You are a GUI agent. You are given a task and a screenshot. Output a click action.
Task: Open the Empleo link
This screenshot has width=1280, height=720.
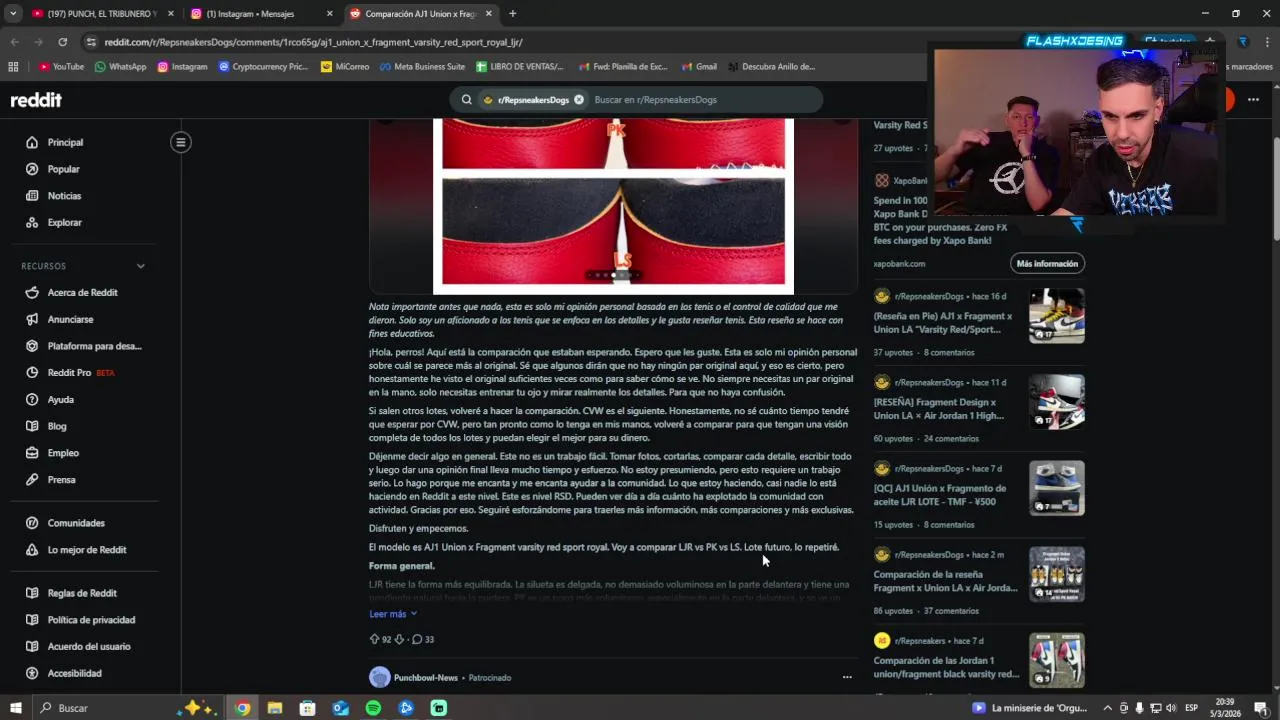(63, 453)
